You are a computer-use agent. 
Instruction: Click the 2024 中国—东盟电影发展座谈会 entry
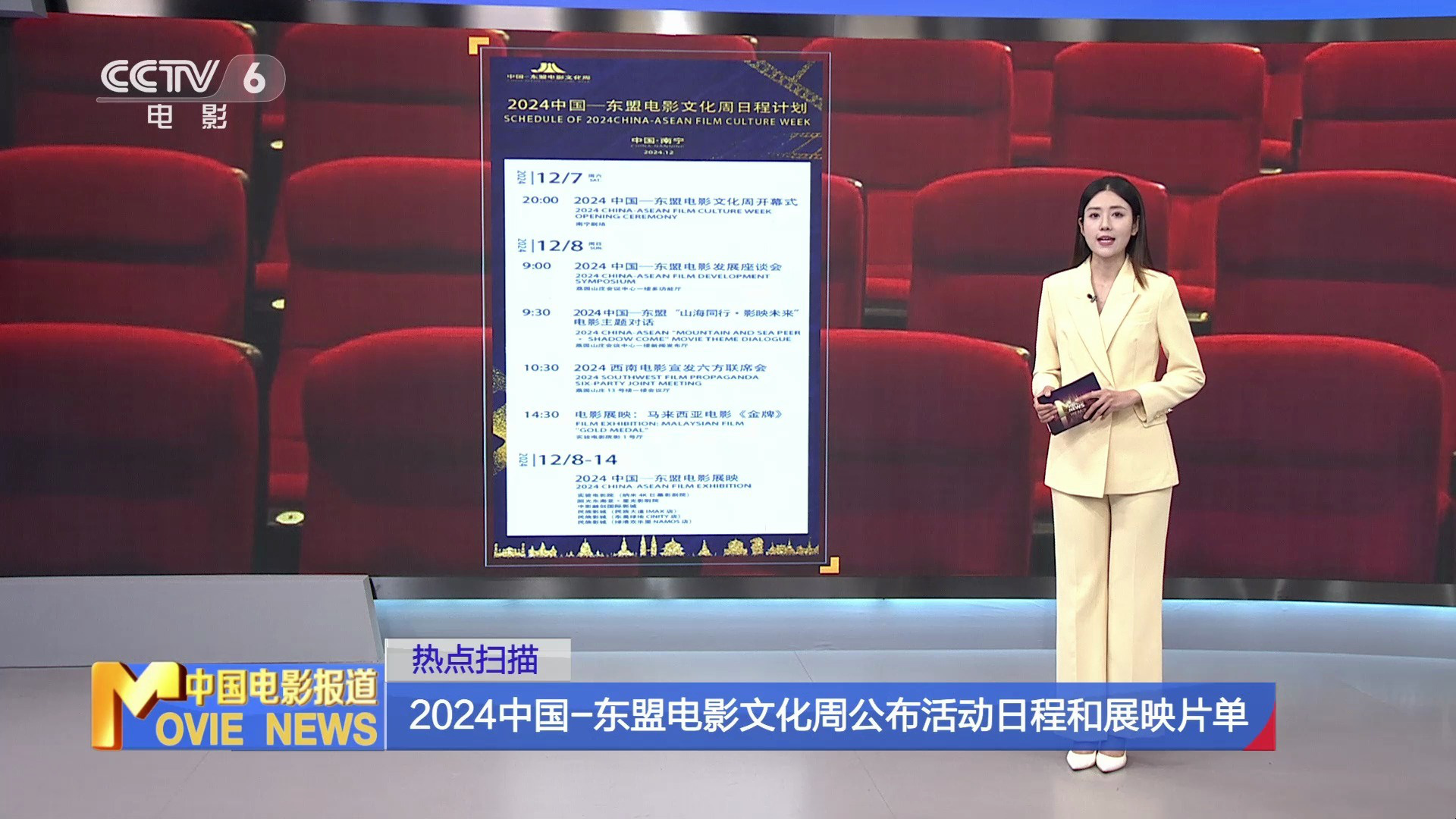678,267
